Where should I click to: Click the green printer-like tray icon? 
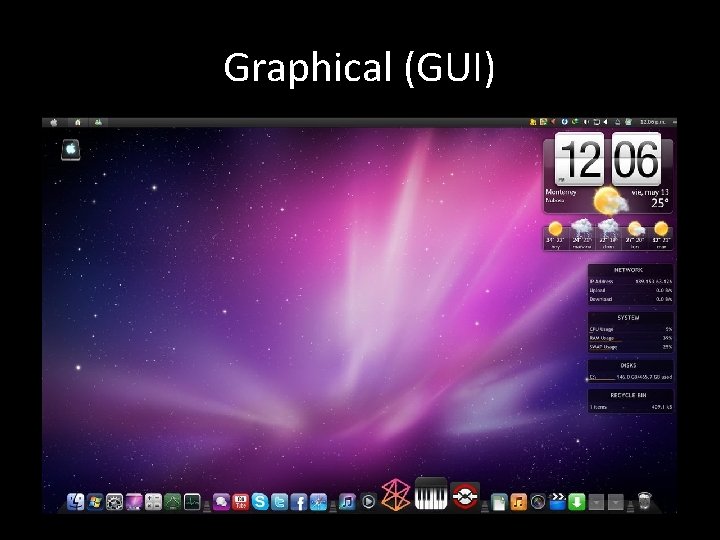(x=629, y=122)
